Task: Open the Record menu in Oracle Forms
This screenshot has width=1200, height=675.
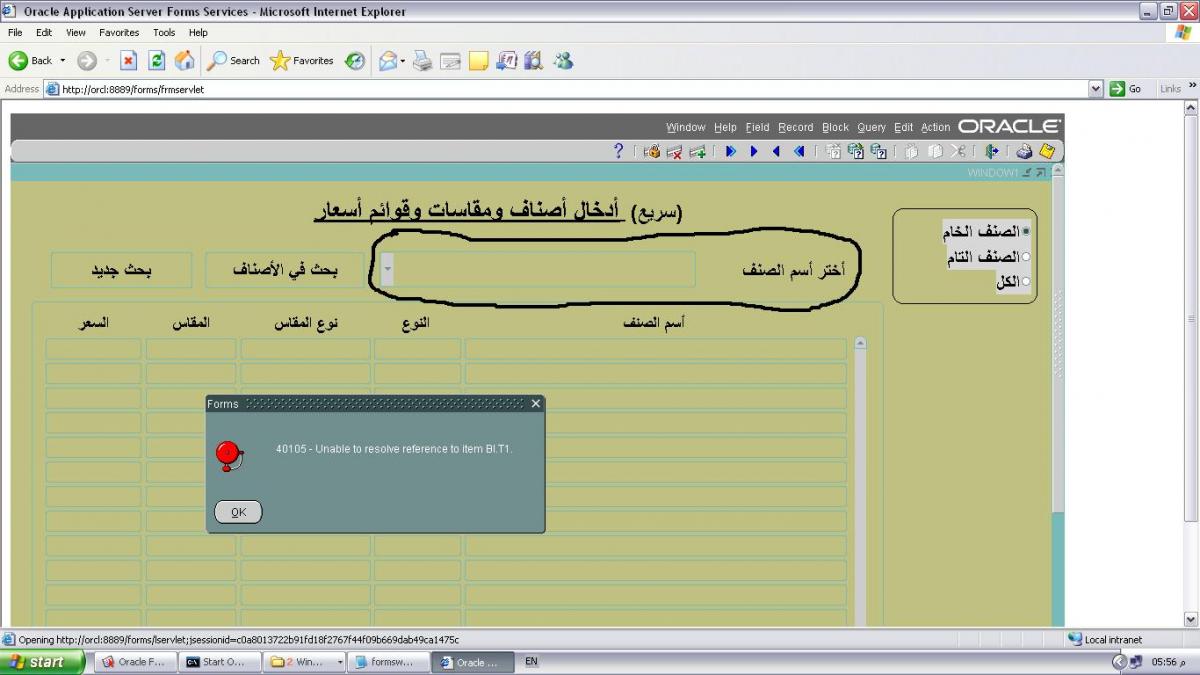Action: point(795,127)
